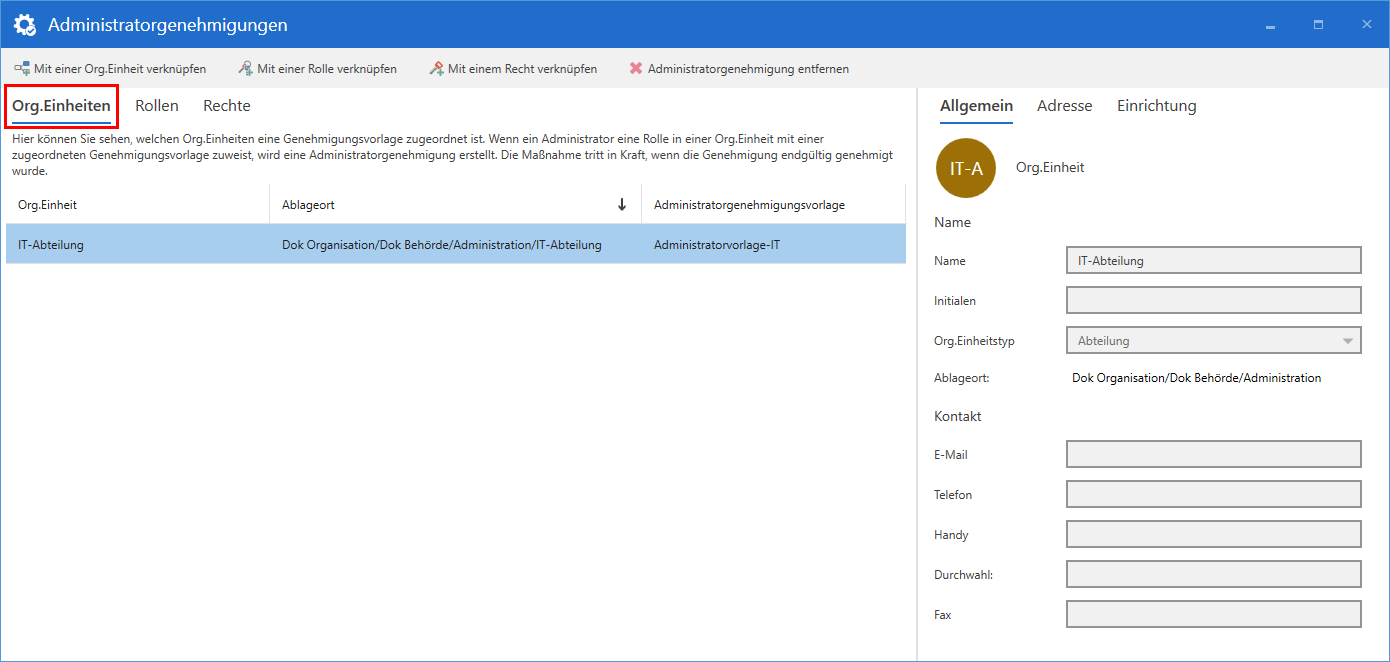Screen dimensions: 1390x662
Task: Switch to the Rollen tab
Action: 156,105
